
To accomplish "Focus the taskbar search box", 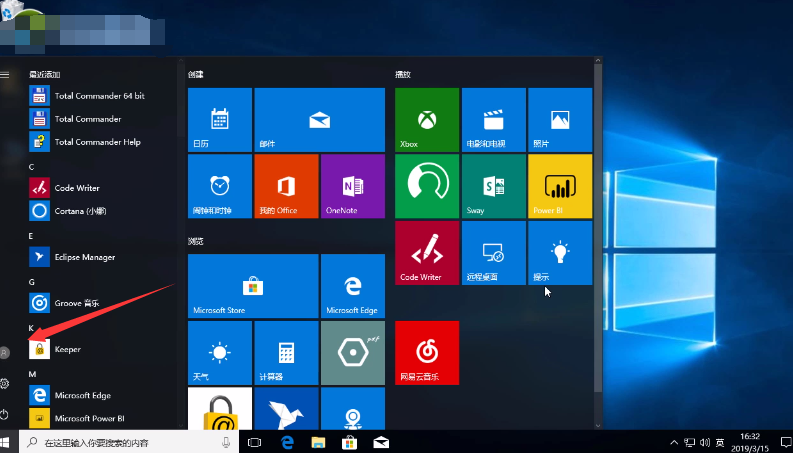I will pyautogui.click(x=129, y=442).
